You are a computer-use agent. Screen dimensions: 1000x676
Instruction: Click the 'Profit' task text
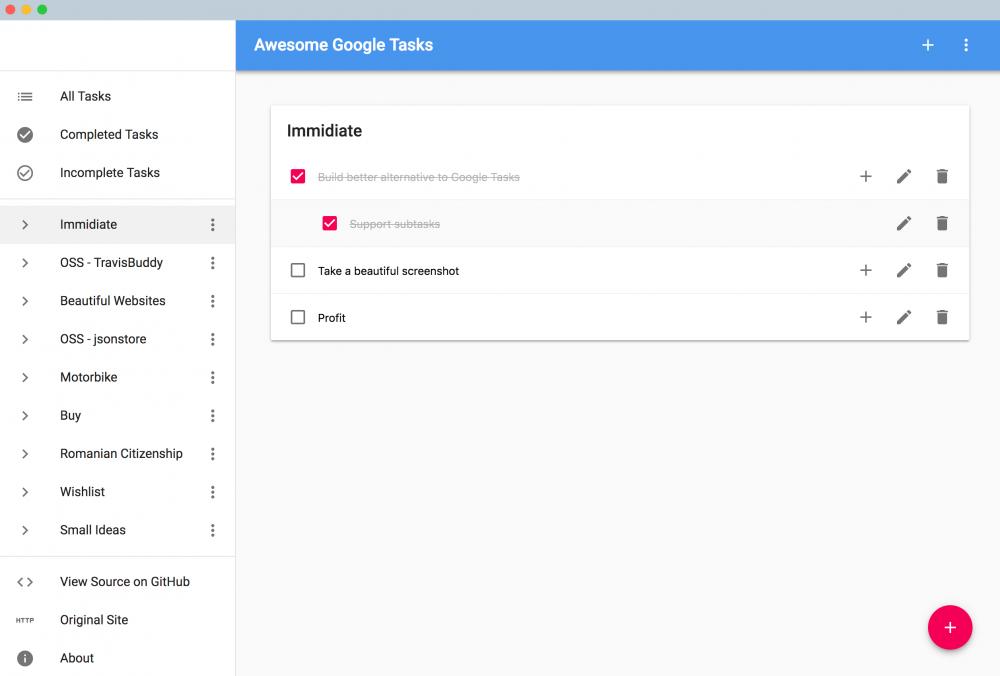tap(332, 318)
